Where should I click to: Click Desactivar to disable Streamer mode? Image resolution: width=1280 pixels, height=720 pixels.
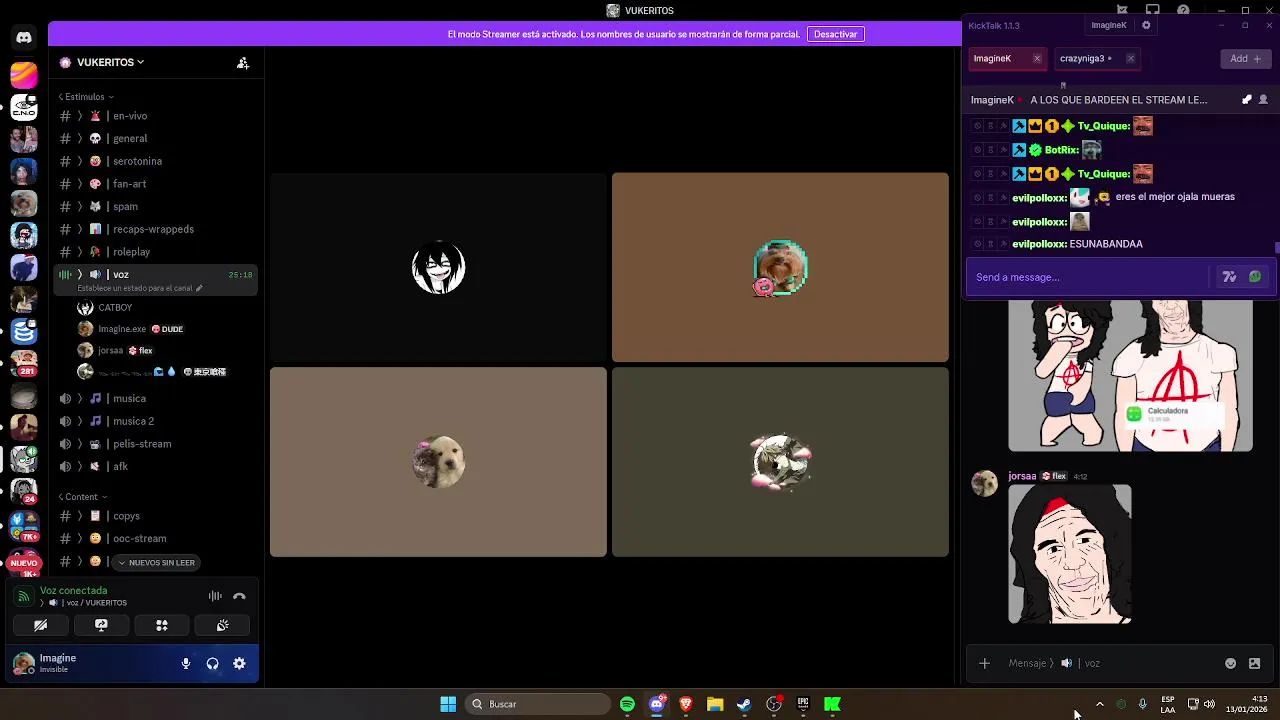click(x=835, y=34)
